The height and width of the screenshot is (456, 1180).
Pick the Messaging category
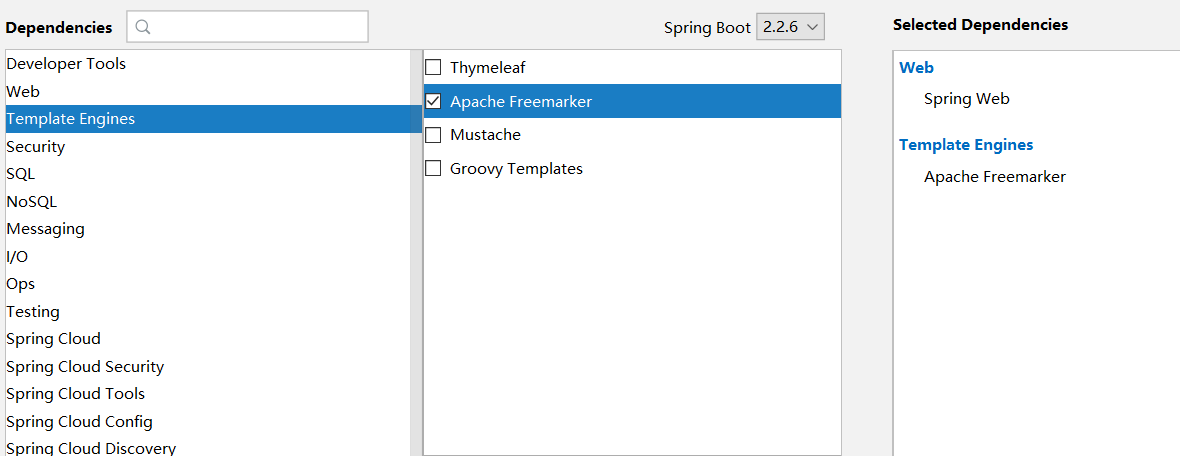click(x=45, y=229)
